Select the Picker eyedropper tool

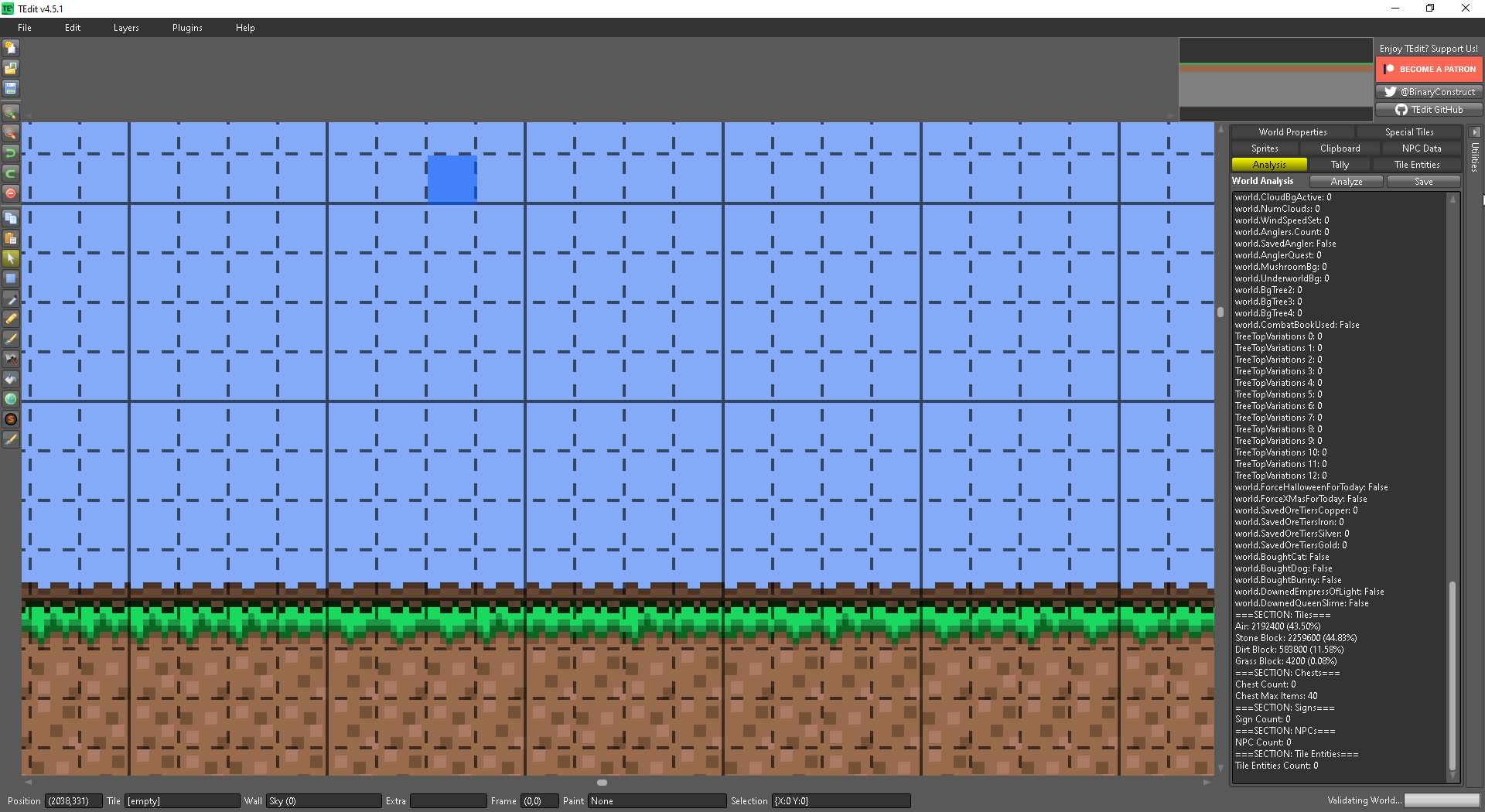click(x=11, y=300)
